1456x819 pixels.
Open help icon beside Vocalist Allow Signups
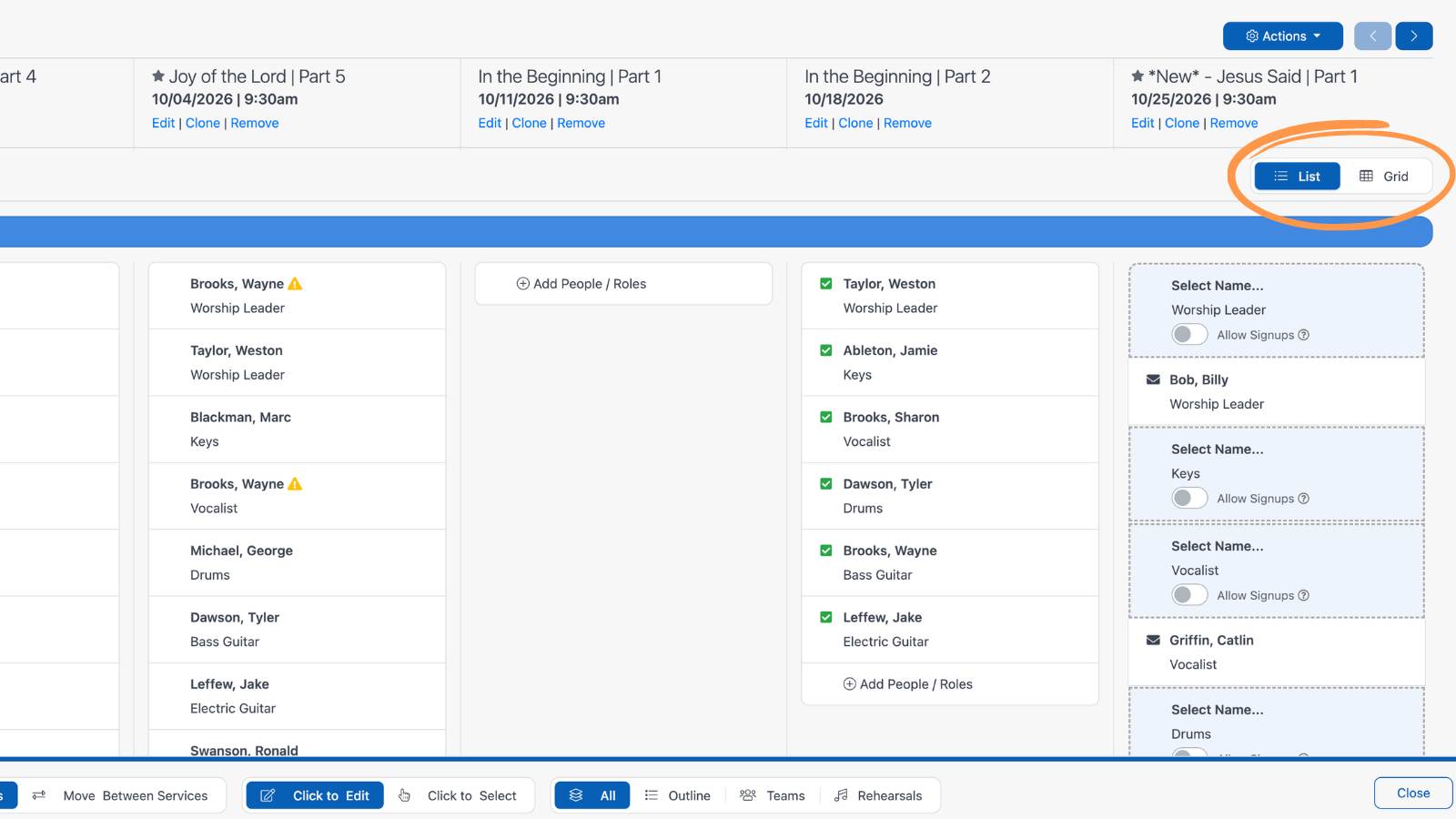[x=1304, y=595]
